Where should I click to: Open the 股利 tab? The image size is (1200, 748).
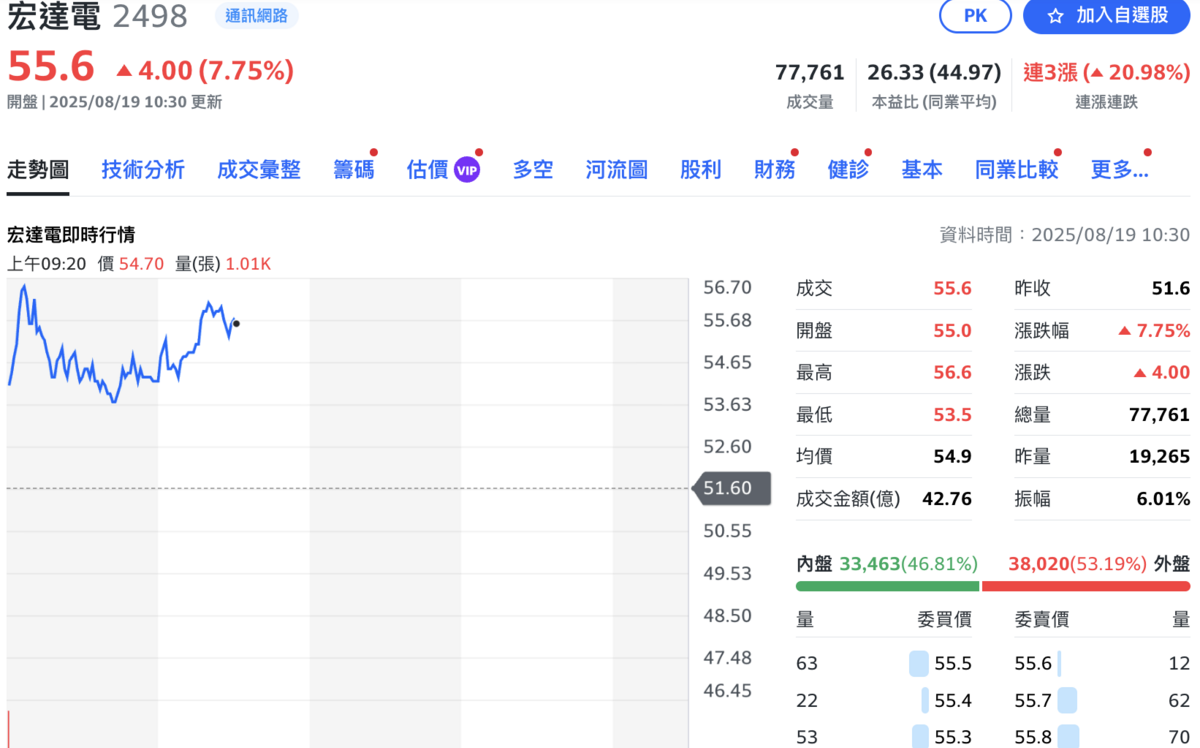[x=700, y=170]
